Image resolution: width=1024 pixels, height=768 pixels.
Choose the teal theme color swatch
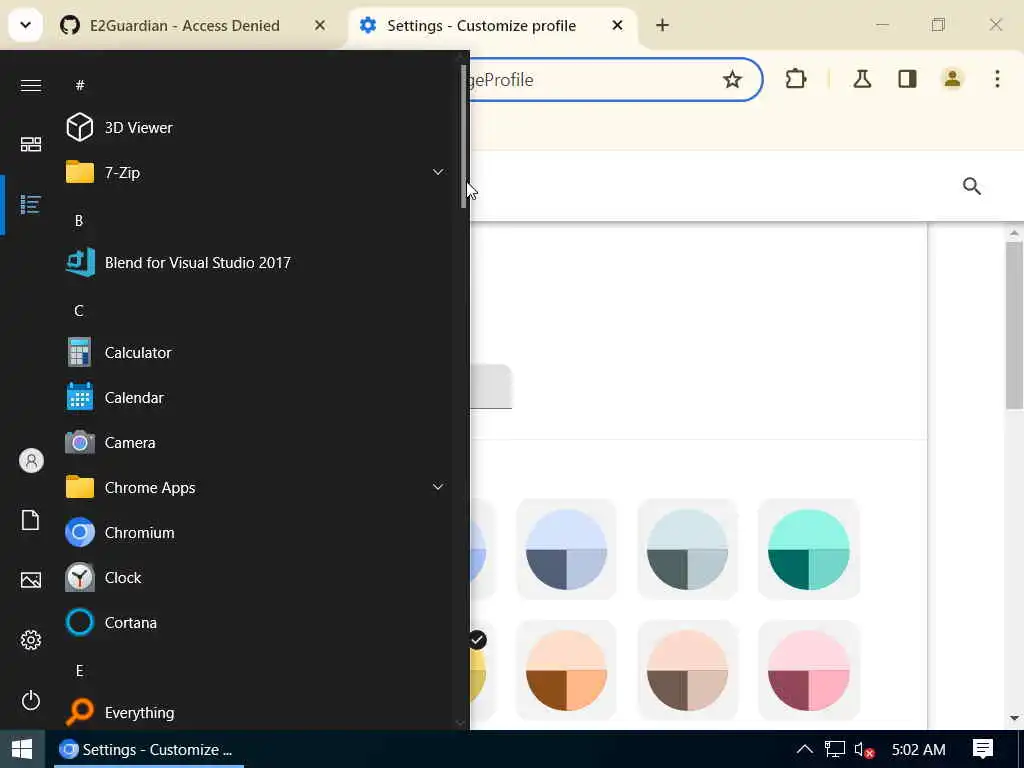coord(808,549)
